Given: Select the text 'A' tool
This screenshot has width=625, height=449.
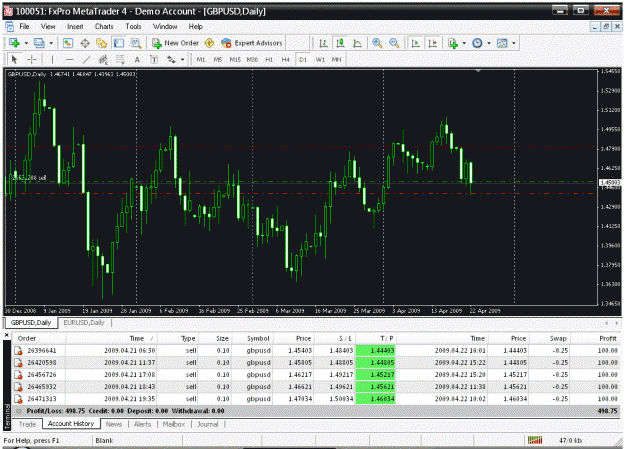Looking at the screenshot, I should click(x=137, y=60).
